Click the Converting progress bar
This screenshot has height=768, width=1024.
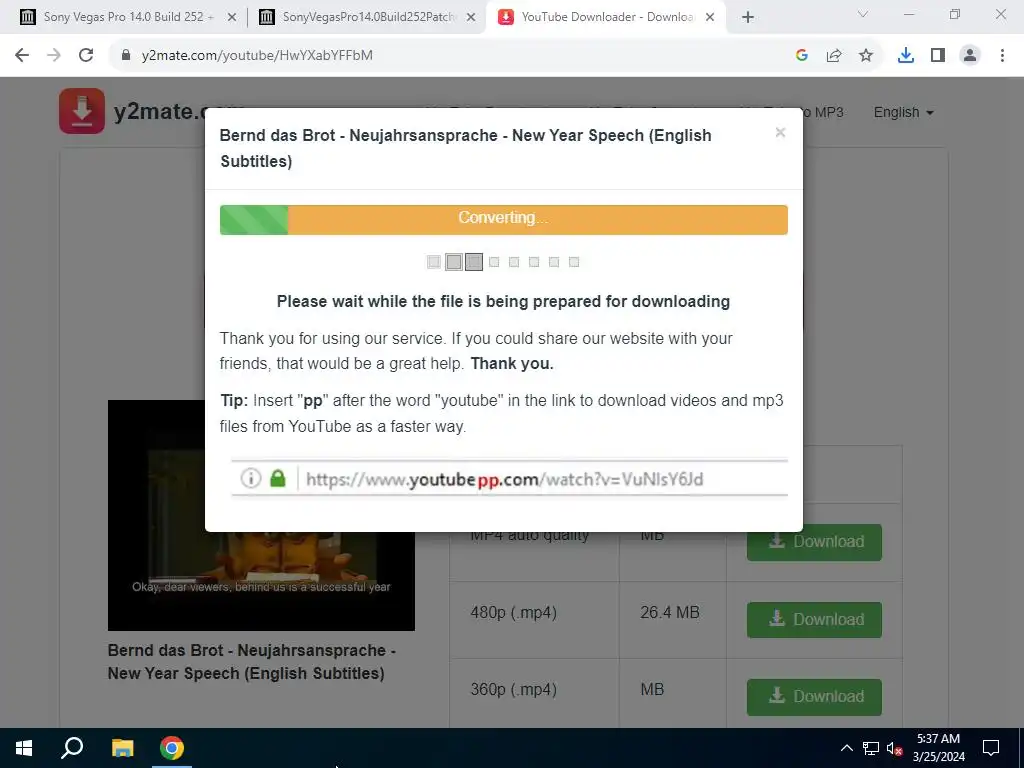[504, 220]
